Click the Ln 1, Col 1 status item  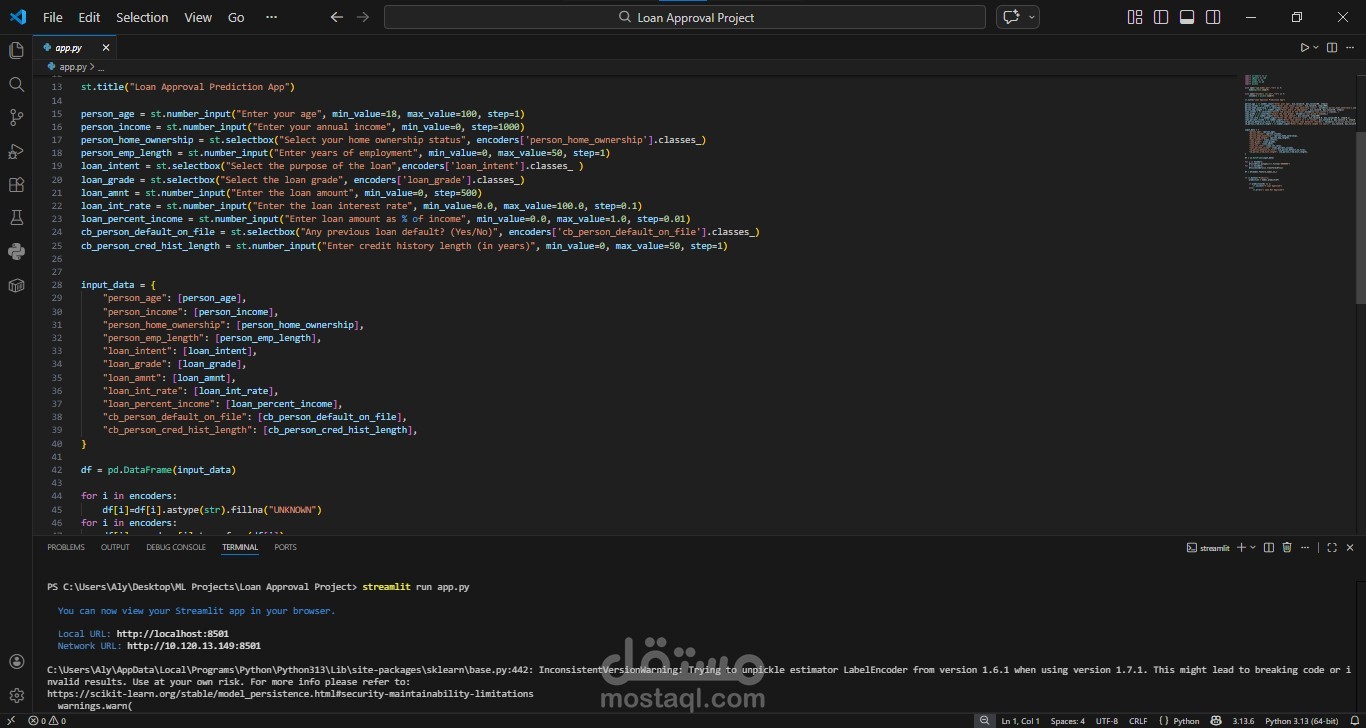click(1021, 721)
